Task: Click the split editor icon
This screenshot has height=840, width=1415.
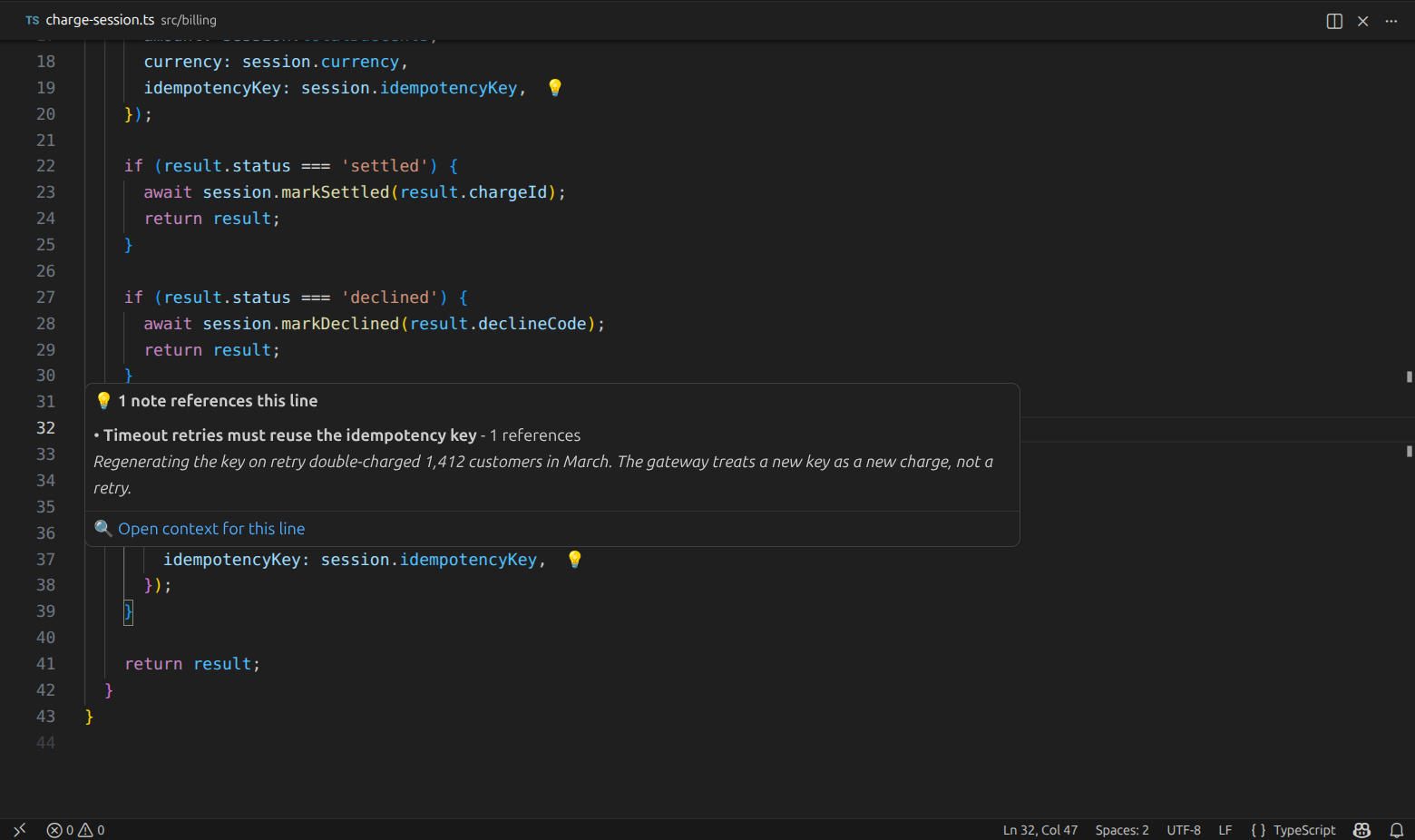Action: pyautogui.click(x=1334, y=21)
